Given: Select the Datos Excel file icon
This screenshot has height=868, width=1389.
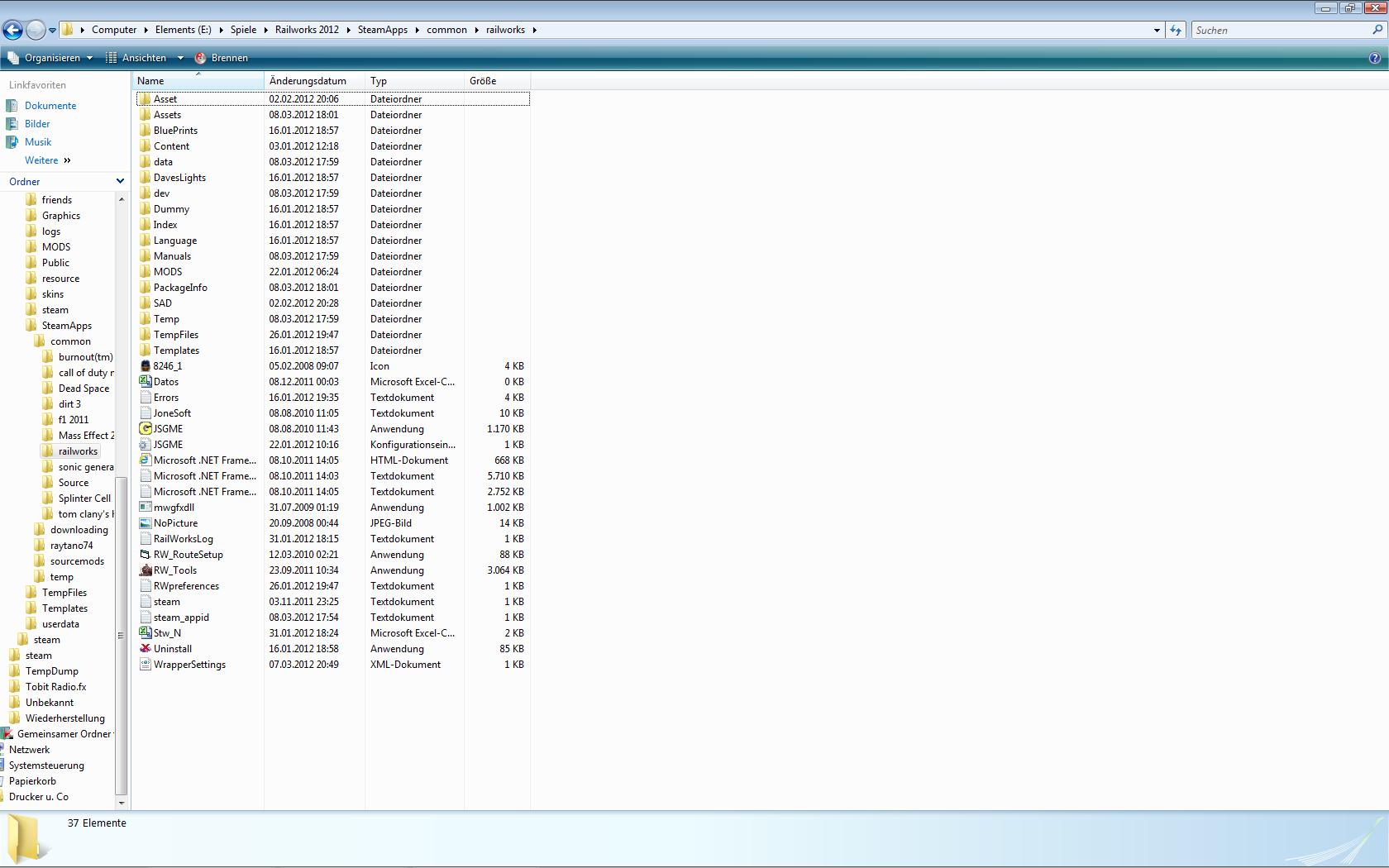Looking at the screenshot, I should (146, 382).
